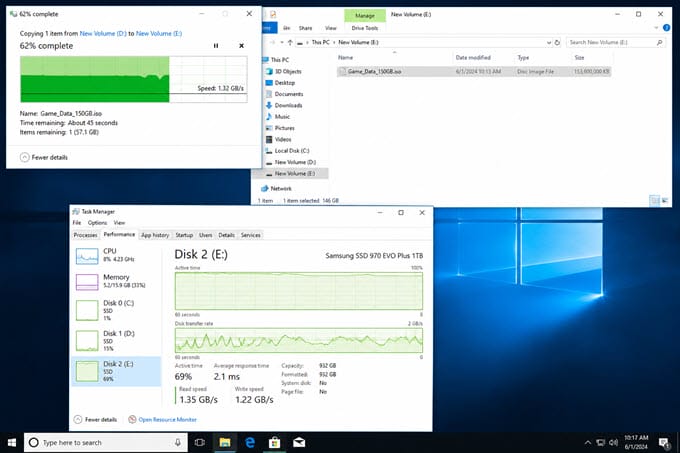Open the Share ribbon tab in File Explorer

tap(305, 28)
